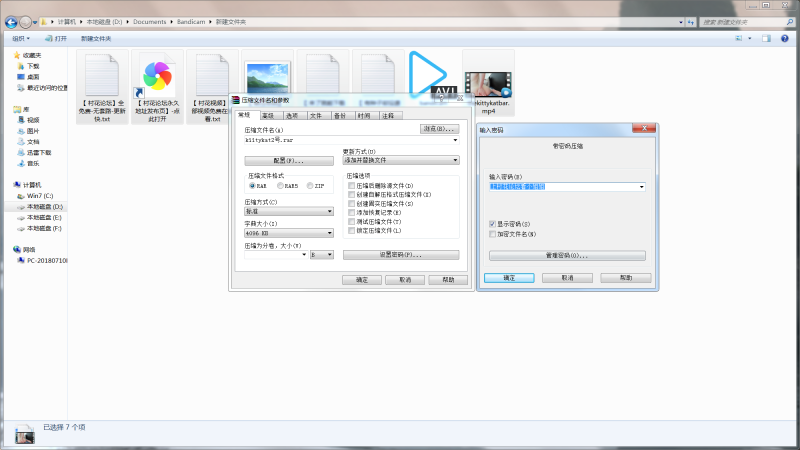Click the Set password (设置密码) button

pyautogui.click(x=401, y=255)
